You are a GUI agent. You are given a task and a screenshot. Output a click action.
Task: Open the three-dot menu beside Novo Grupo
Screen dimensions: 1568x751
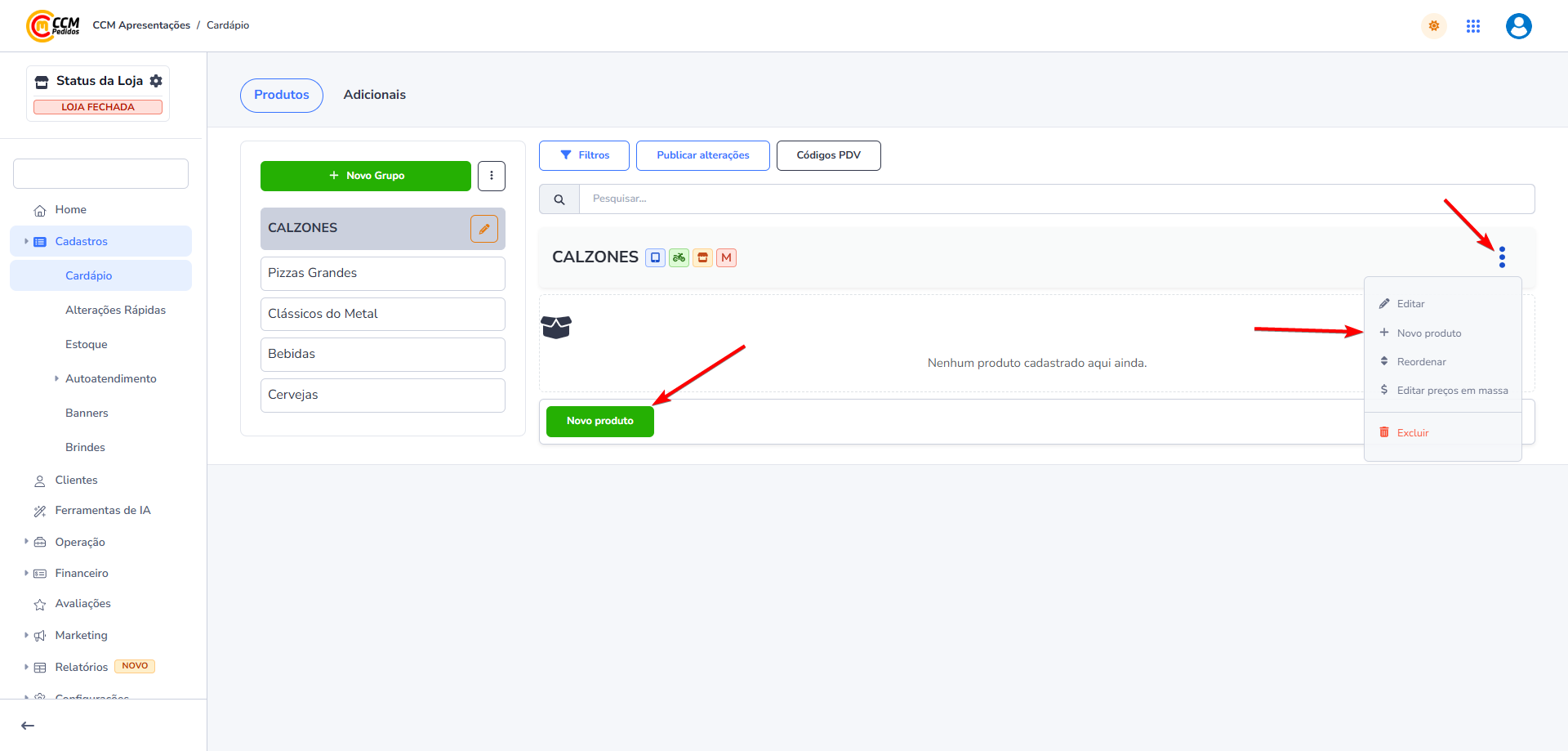point(491,176)
